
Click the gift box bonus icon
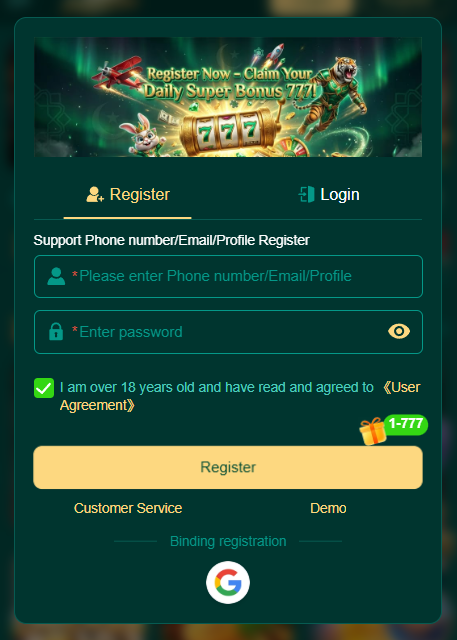click(x=373, y=432)
